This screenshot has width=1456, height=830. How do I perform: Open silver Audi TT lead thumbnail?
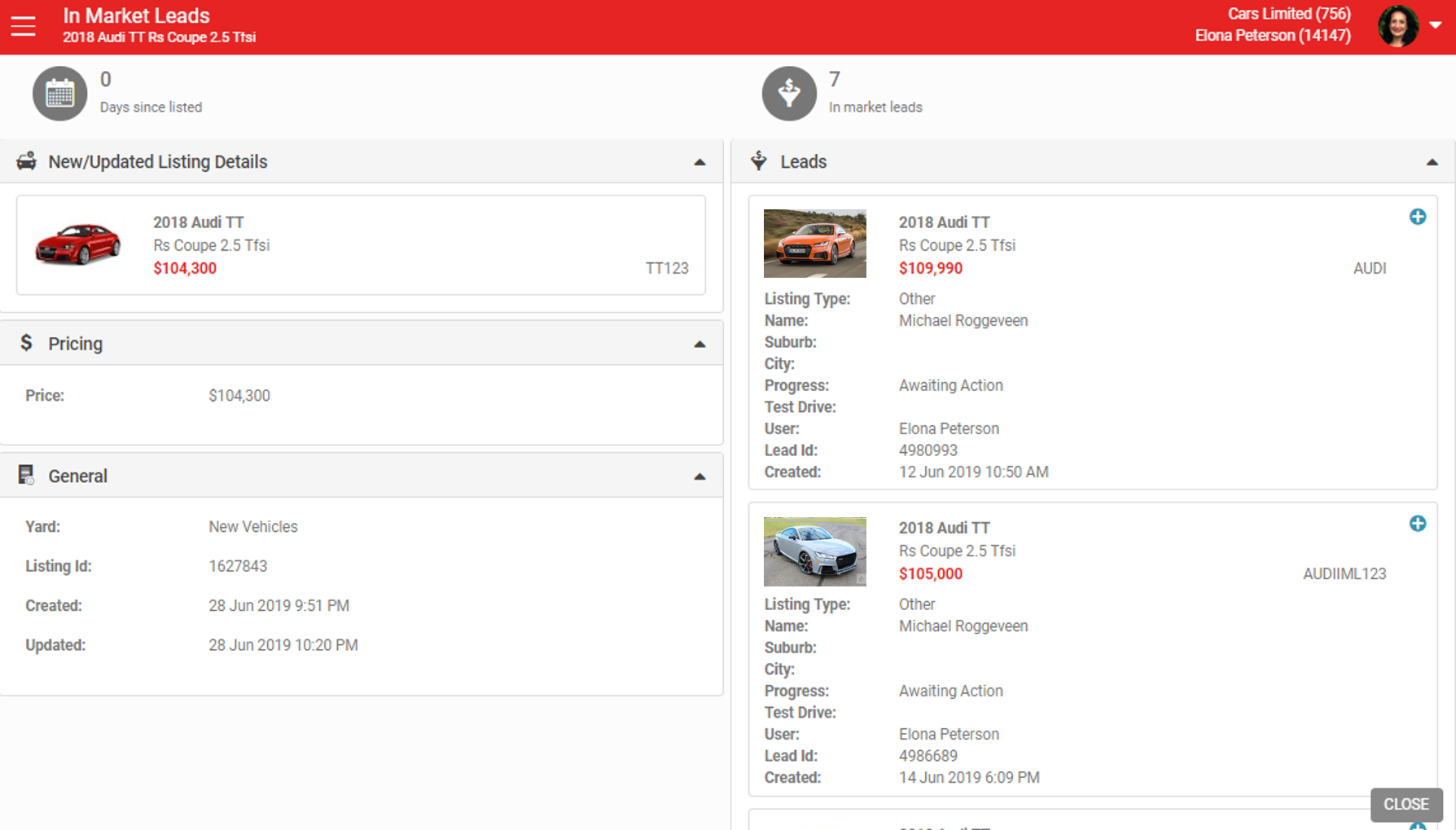tap(815, 551)
